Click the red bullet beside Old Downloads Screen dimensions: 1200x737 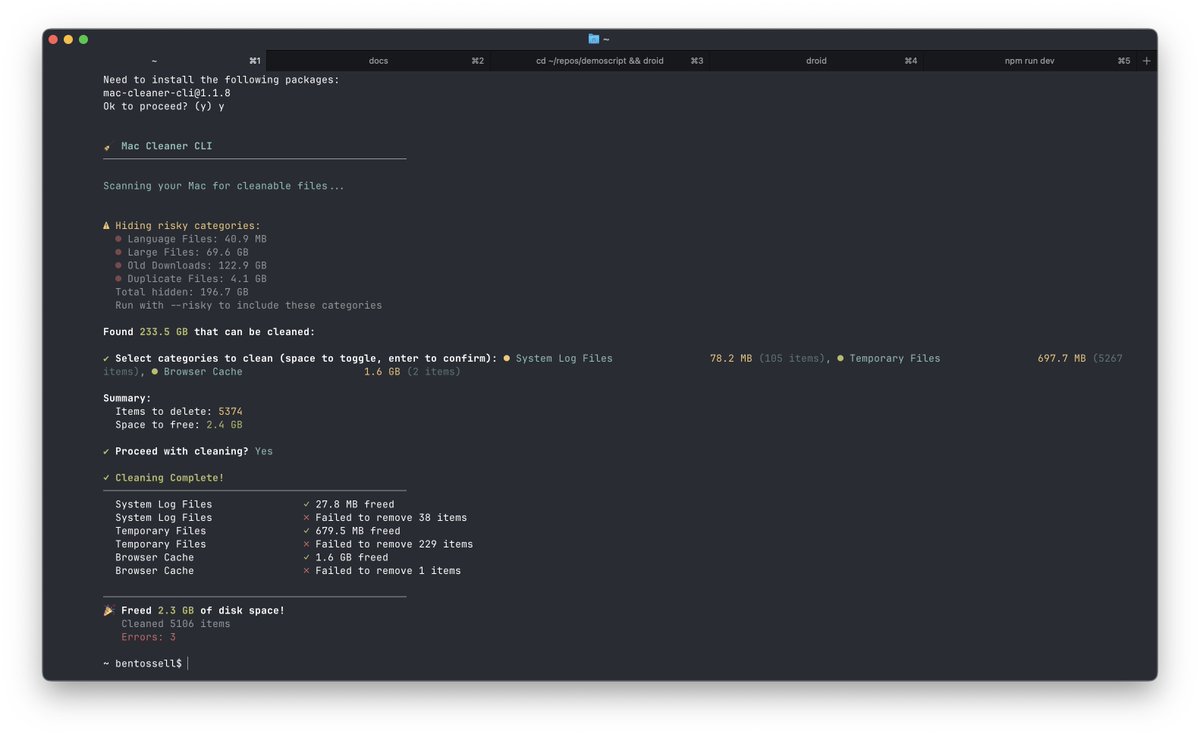point(119,266)
